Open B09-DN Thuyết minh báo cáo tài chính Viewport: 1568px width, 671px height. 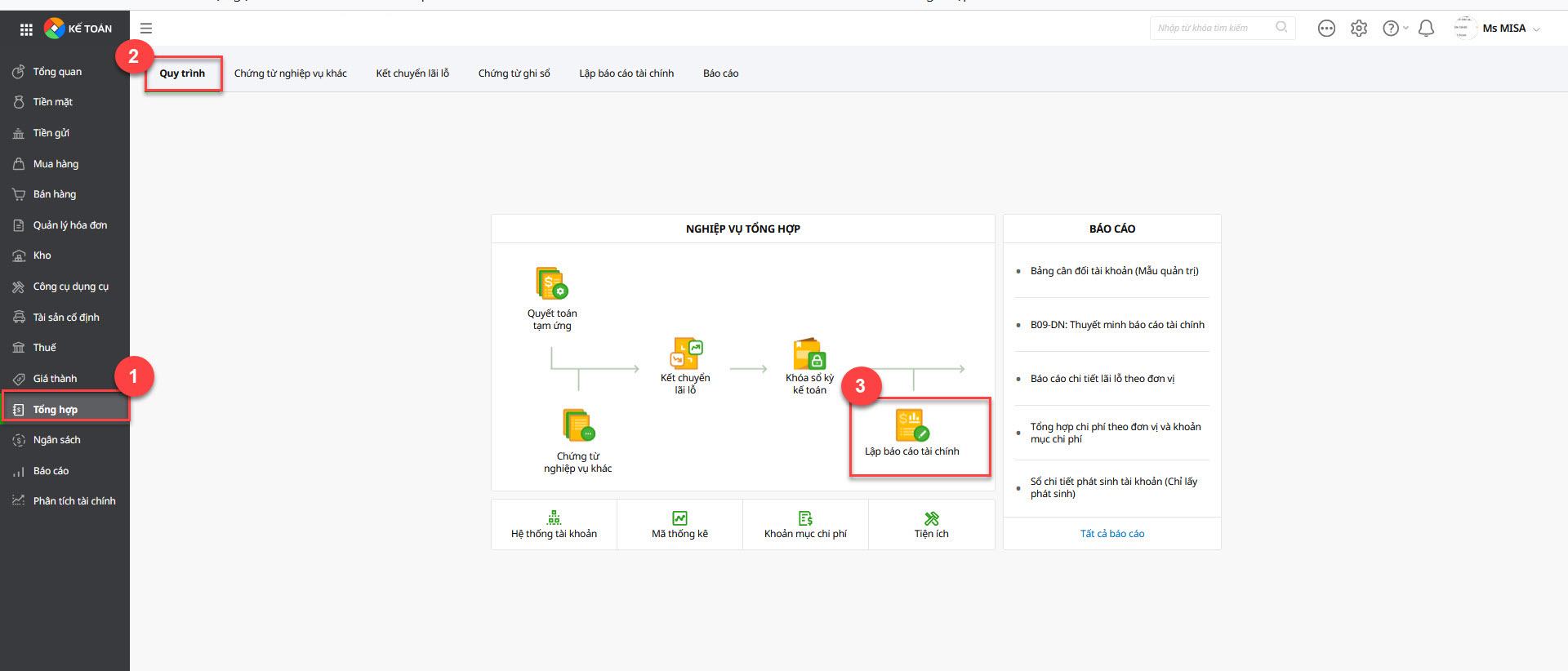click(x=1116, y=325)
